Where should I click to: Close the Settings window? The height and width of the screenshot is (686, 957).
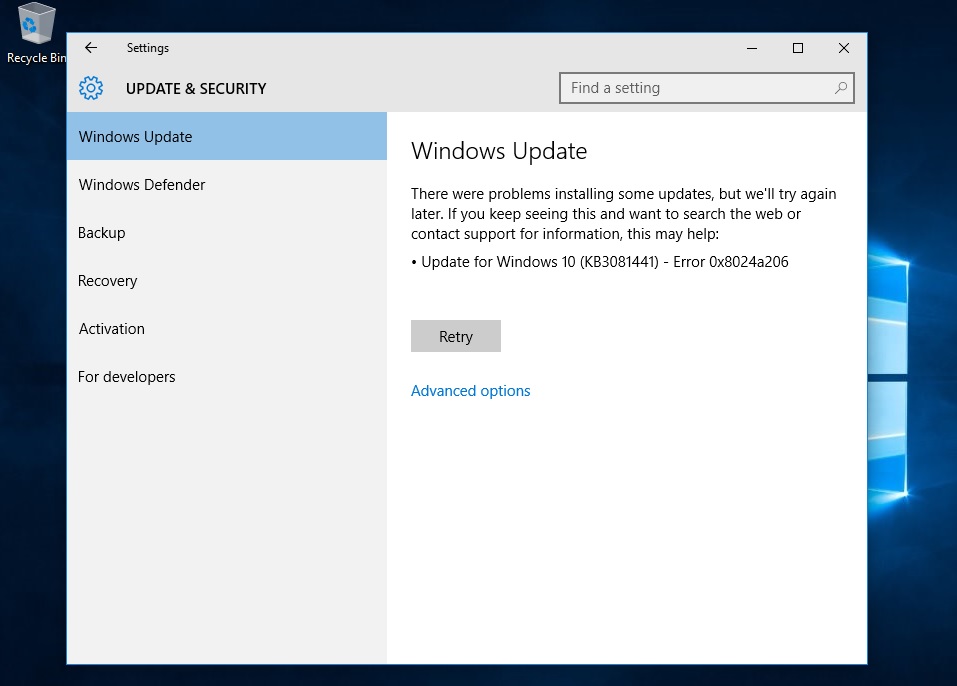[843, 48]
